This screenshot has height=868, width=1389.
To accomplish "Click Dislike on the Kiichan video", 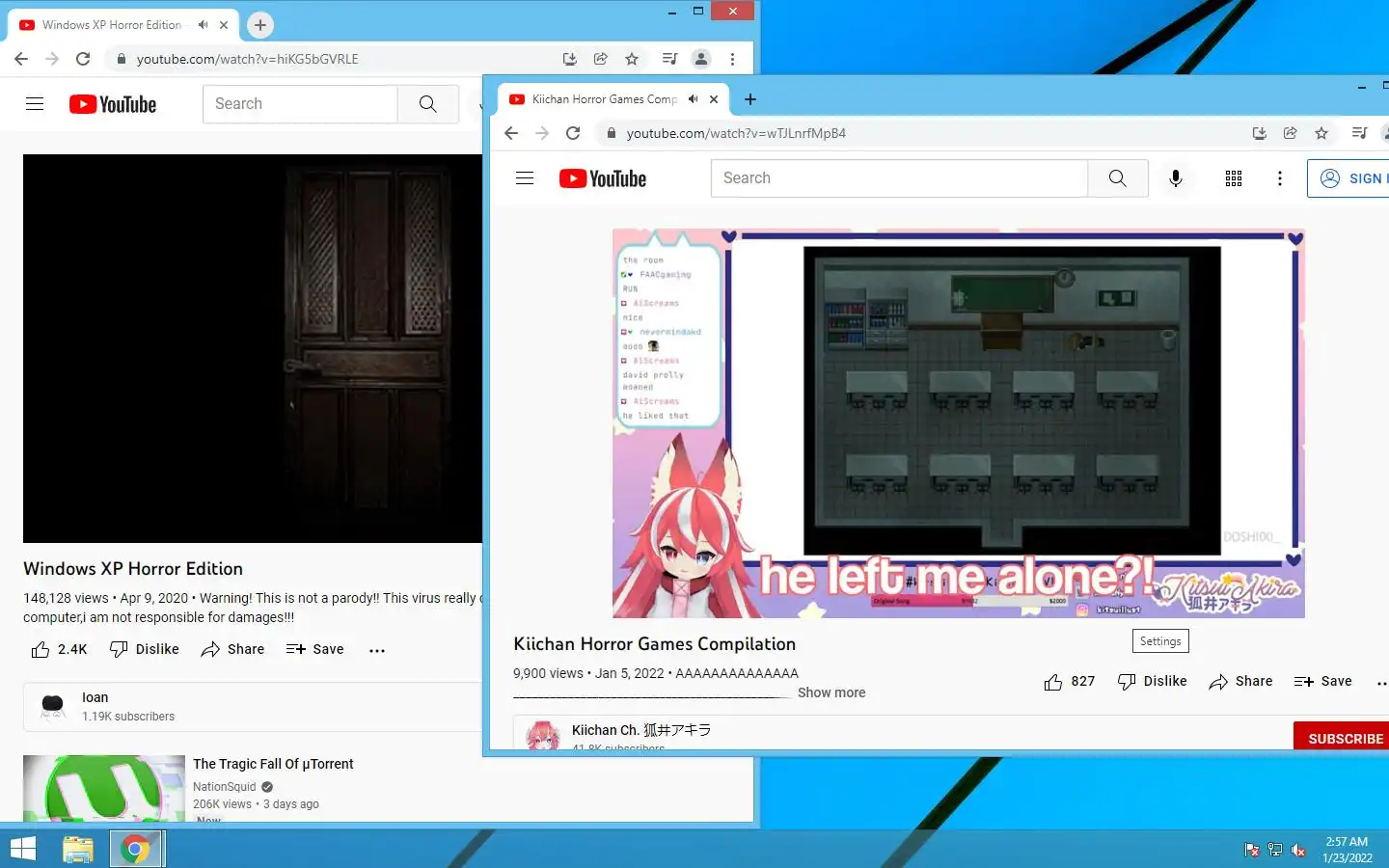I will click(x=1152, y=682).
